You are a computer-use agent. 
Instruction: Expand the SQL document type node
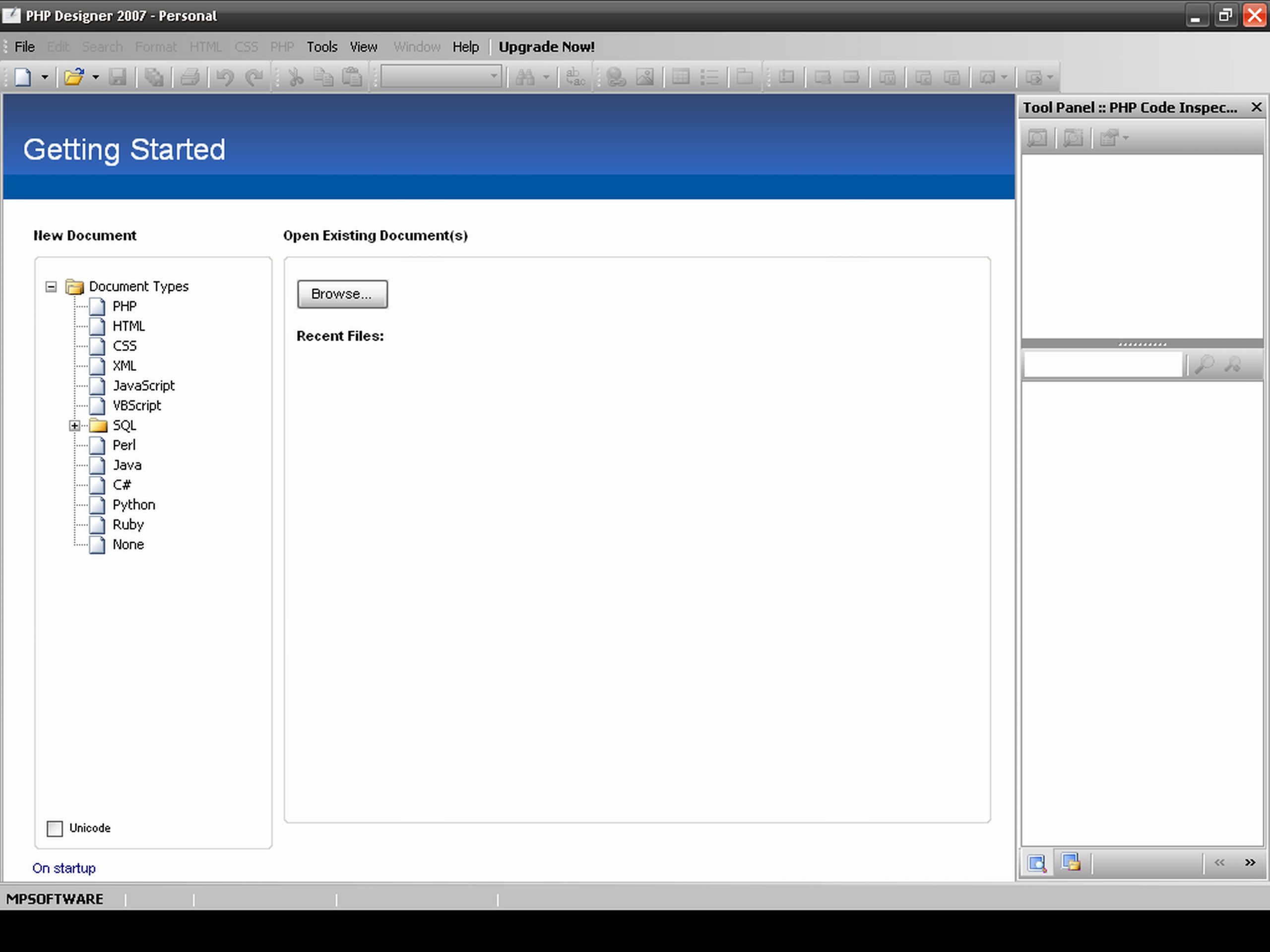click(73, 425)
